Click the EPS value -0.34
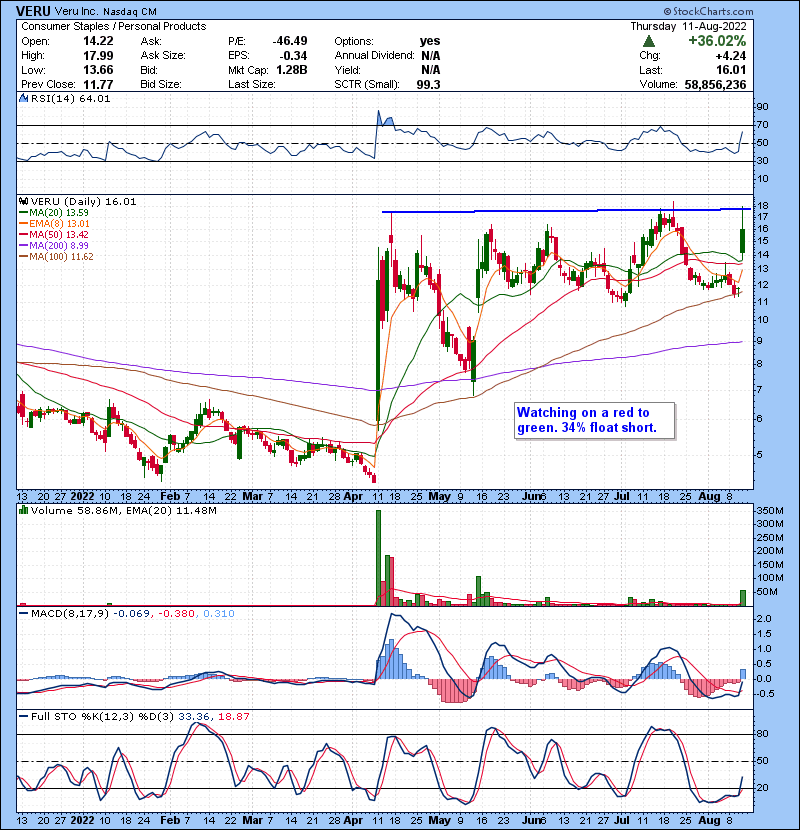 293,56
